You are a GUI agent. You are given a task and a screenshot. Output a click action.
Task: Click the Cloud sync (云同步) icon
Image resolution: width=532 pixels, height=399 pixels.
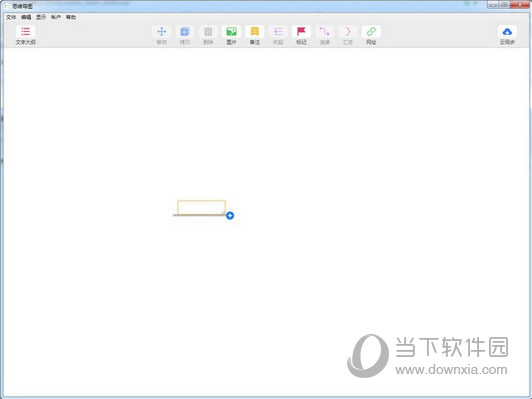click(507, 32)
